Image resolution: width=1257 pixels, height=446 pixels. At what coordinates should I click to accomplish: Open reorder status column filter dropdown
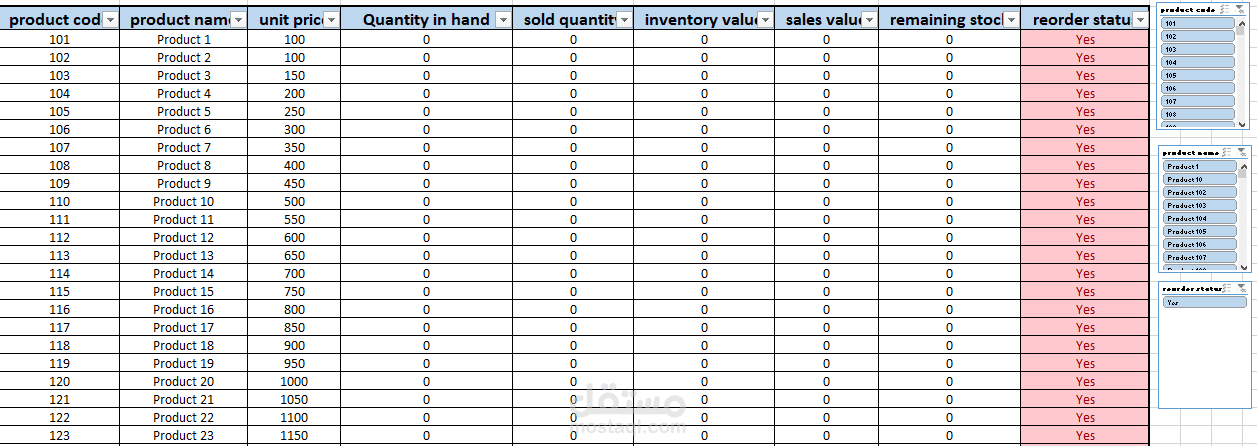(1140, 20)
